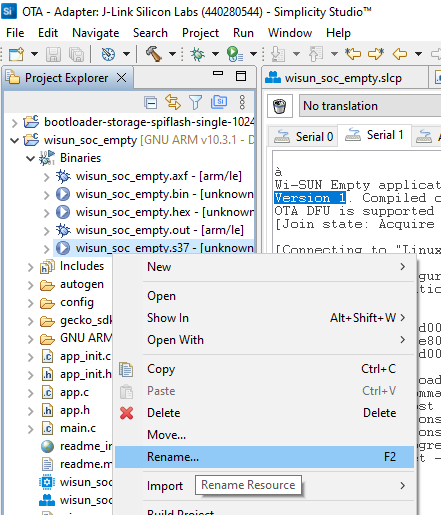This screenshot has height=515, width=441.
Task: Open the Back navigation history dropdown
Action: 418,54
